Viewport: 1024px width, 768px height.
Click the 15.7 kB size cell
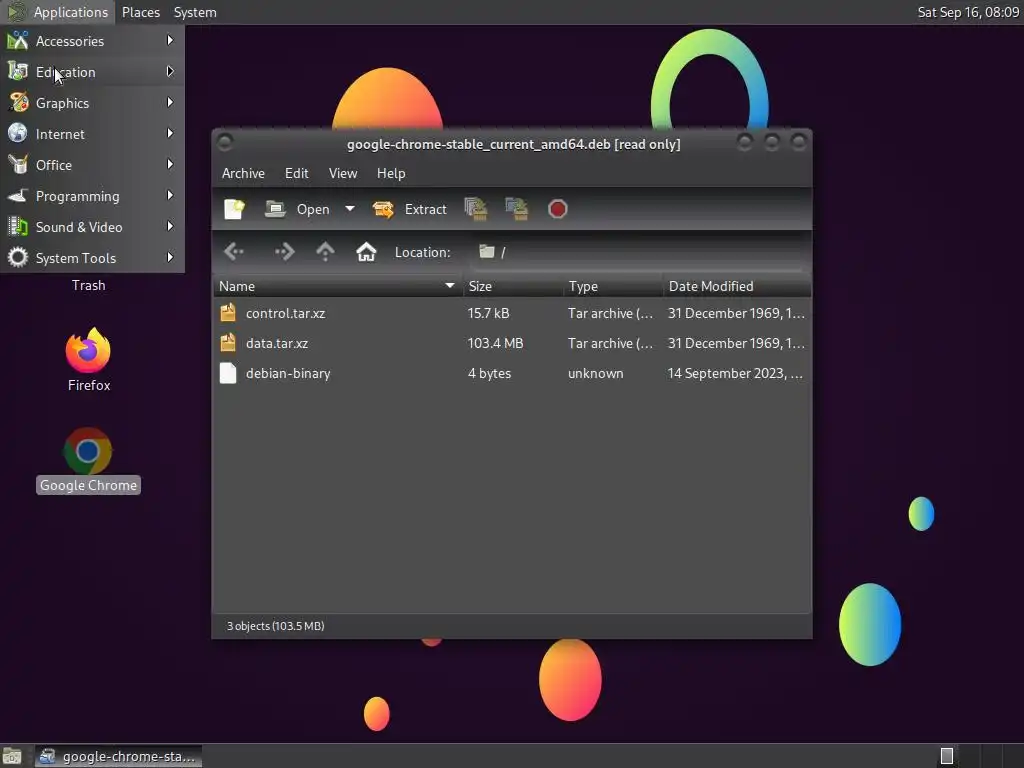pyautogui.click(x=488, y=313)
